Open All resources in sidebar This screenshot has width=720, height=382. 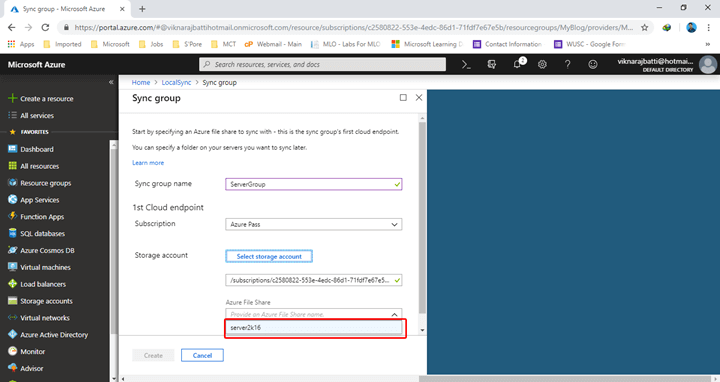coord(39,166)
